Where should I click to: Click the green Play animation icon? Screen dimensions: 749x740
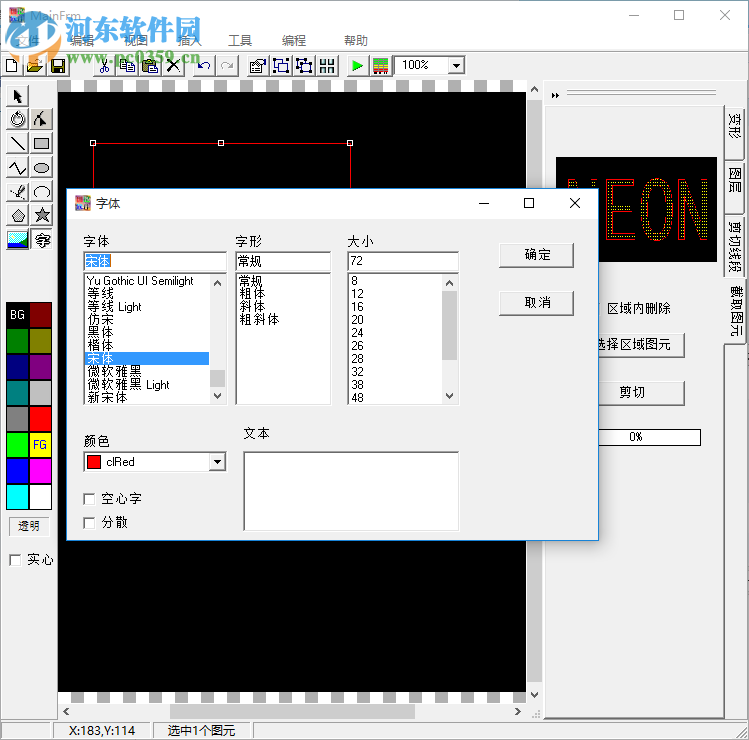pos(357,65)
